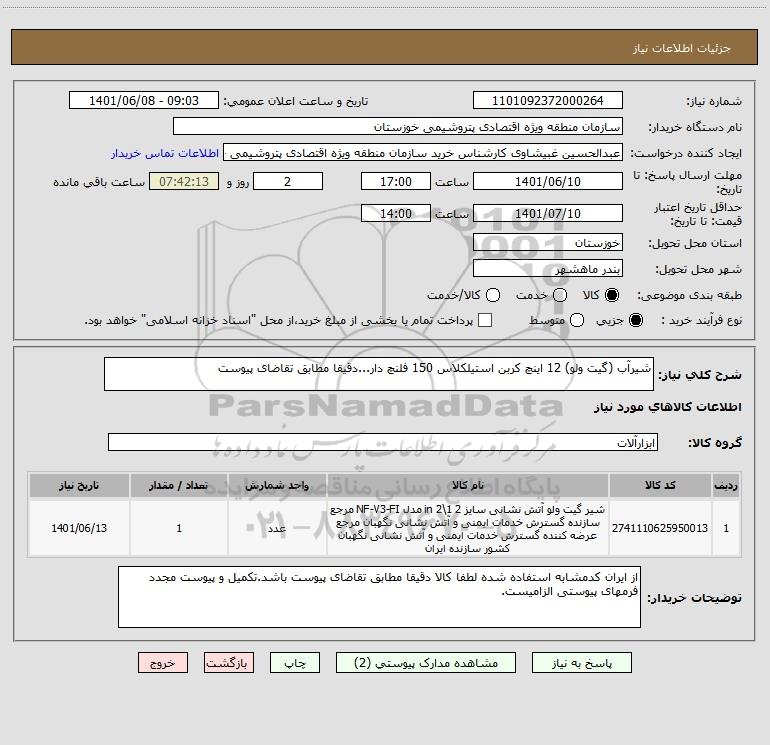The image size is (770, 745).
Task: Open مشاهده مدارک پیوستی (2) button
Action: pyautogui.click(x=426, y=663)
